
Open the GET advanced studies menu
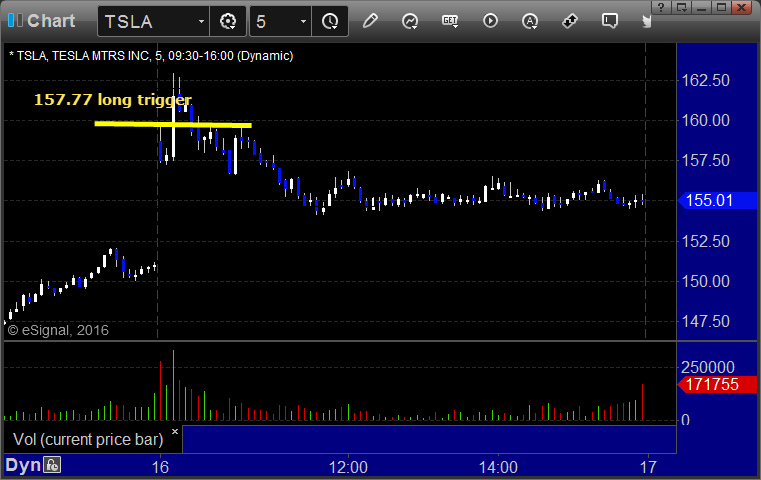(450, 21)
